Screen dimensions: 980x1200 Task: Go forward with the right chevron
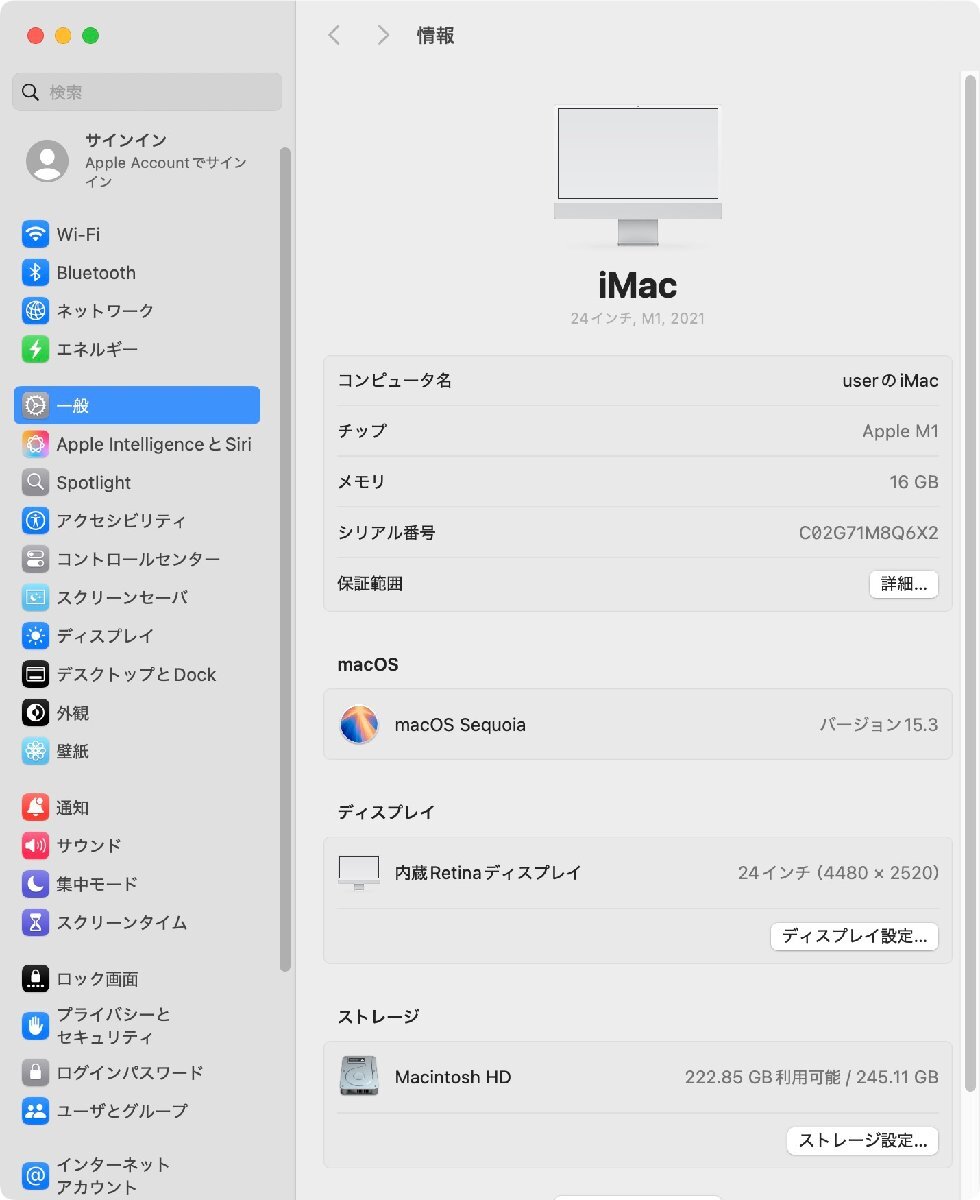[383, 35]
